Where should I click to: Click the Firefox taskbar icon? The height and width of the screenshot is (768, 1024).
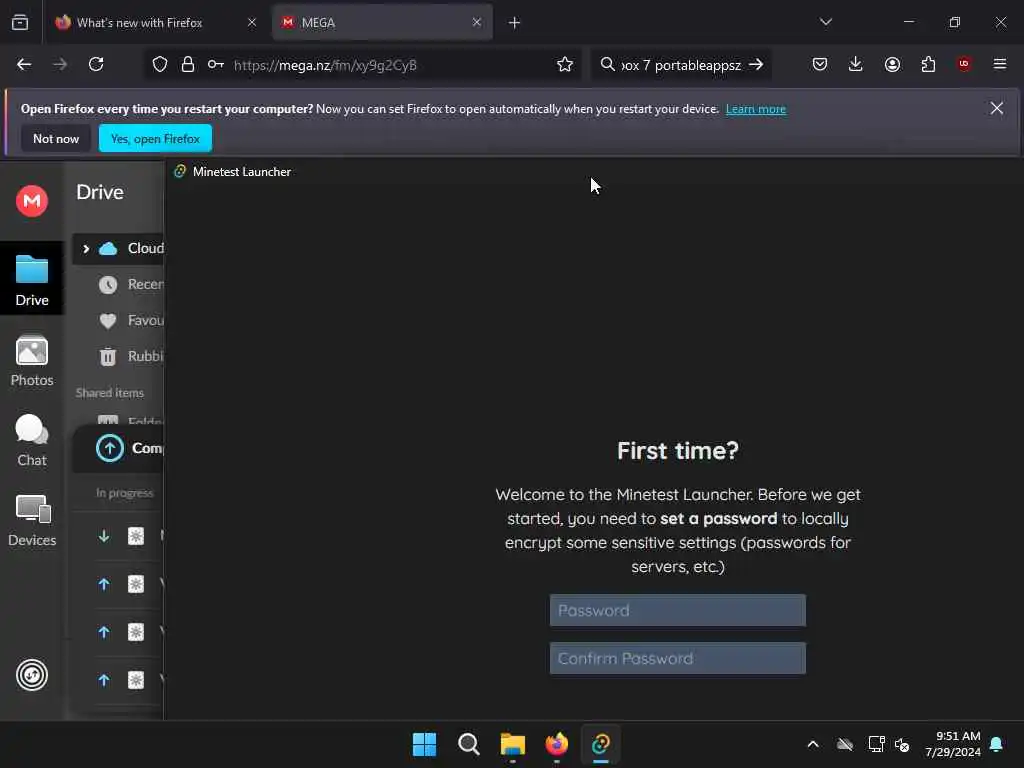tap(557, 744)
